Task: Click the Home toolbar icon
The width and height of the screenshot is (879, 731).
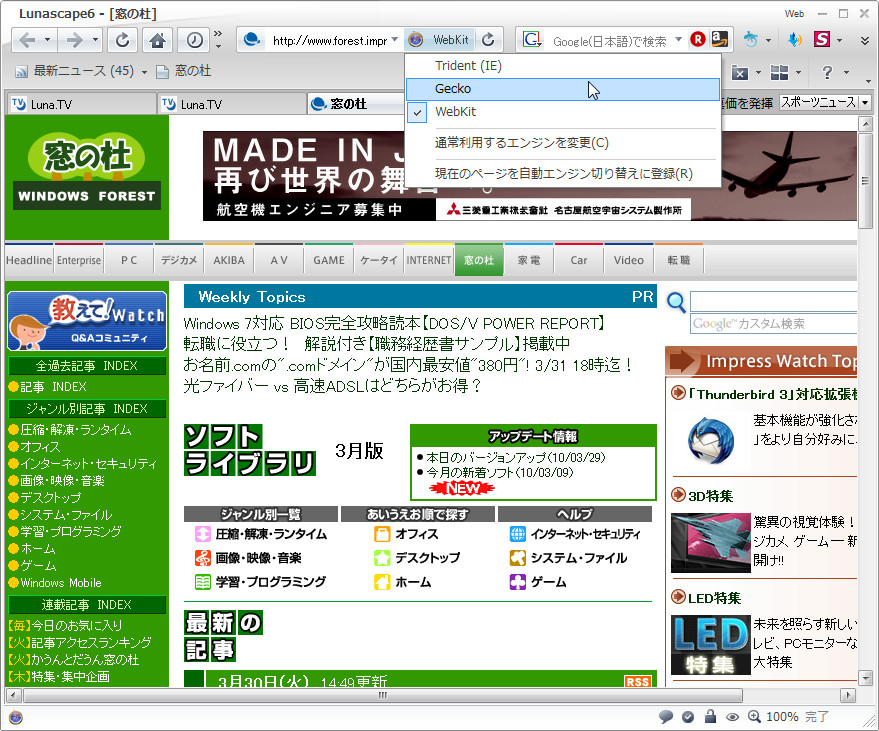Action: [155, 40]
